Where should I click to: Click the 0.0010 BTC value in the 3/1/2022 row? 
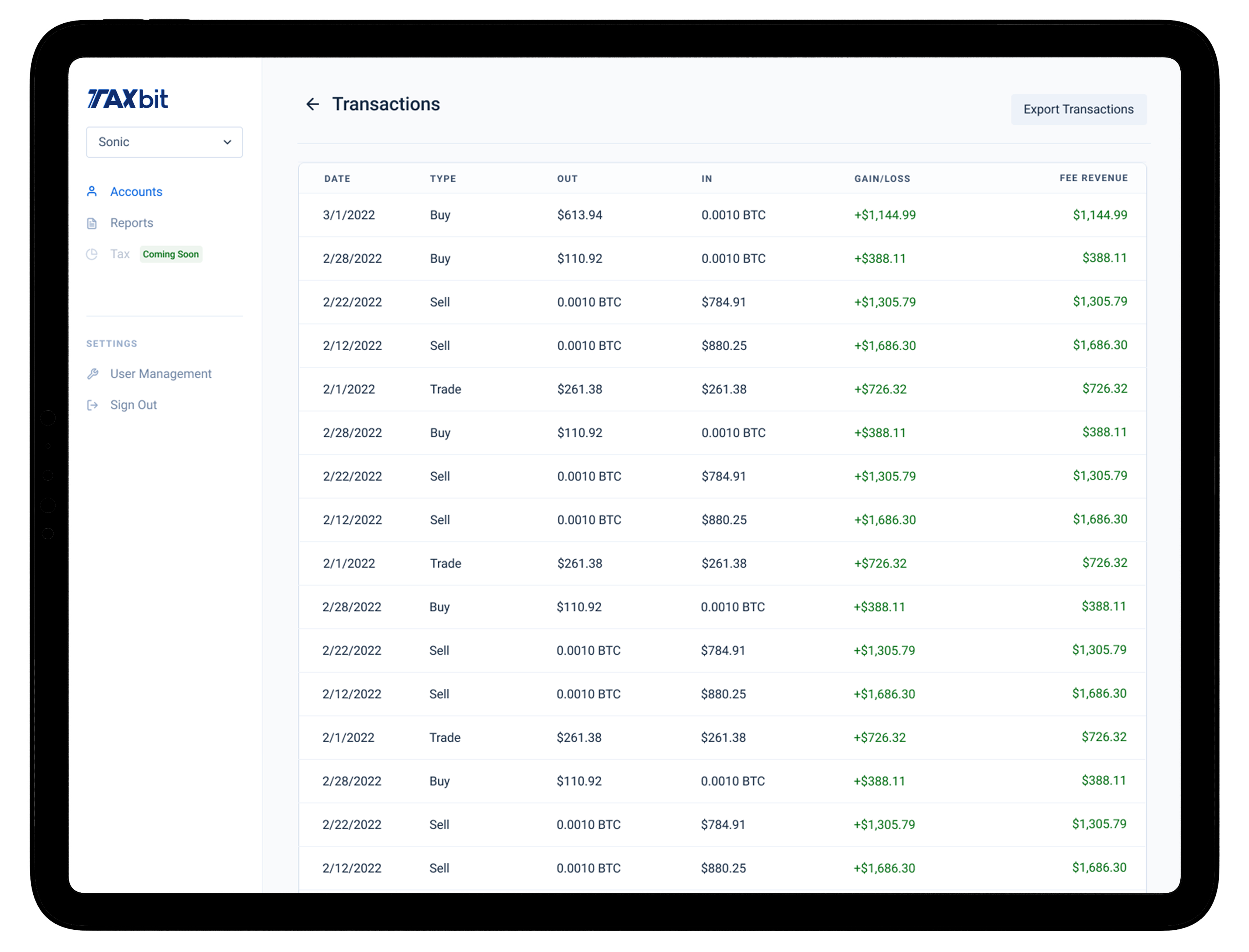(733, 215)
